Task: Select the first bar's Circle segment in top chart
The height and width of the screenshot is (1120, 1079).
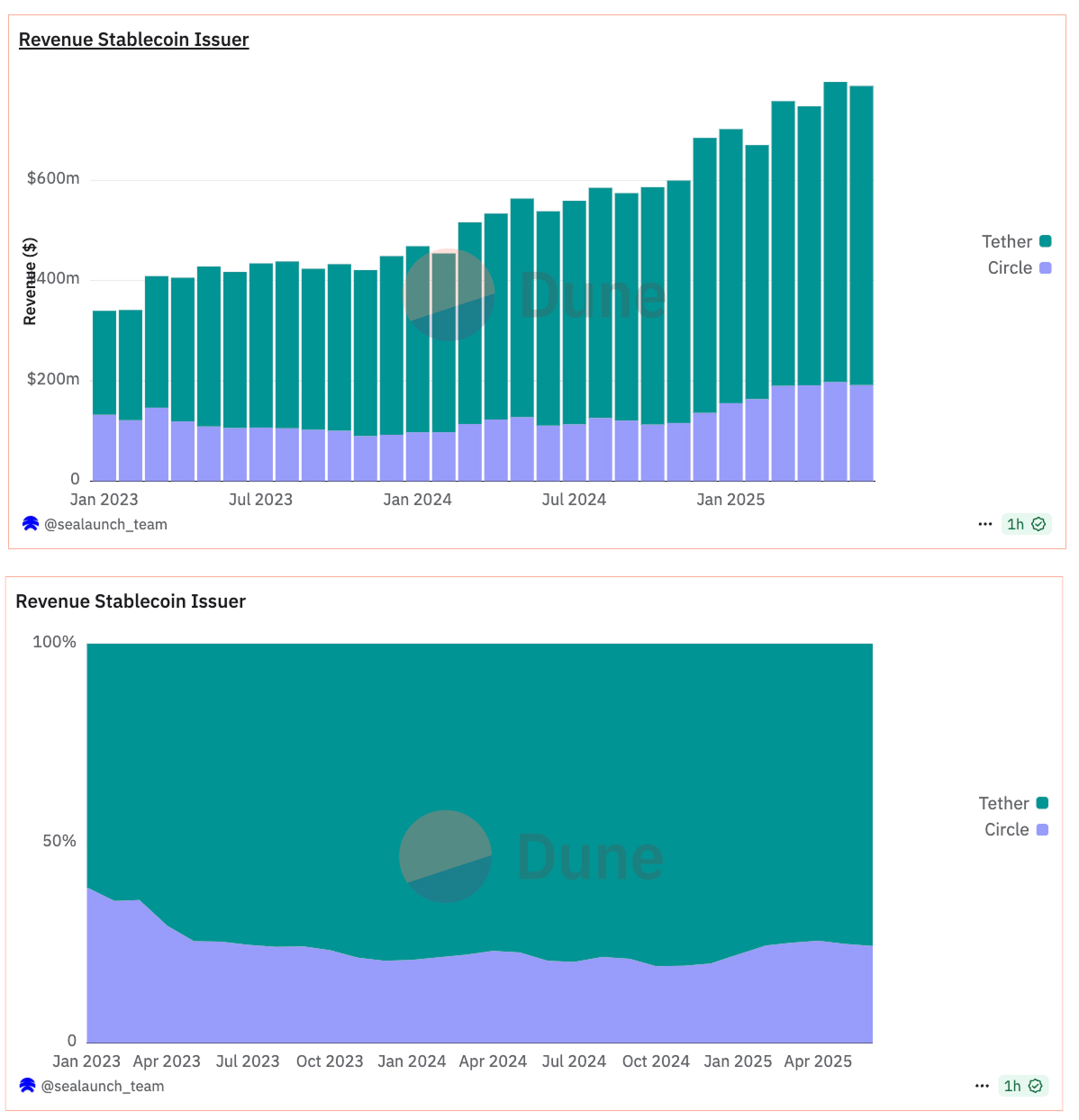Action: (x=104, y=447)
